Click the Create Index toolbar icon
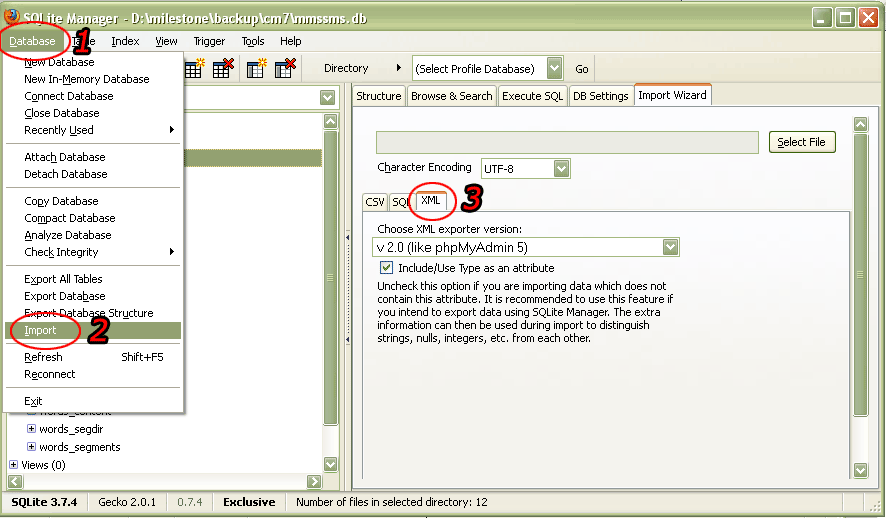This screenshot has width=886, height=518. tap(256, 68)
